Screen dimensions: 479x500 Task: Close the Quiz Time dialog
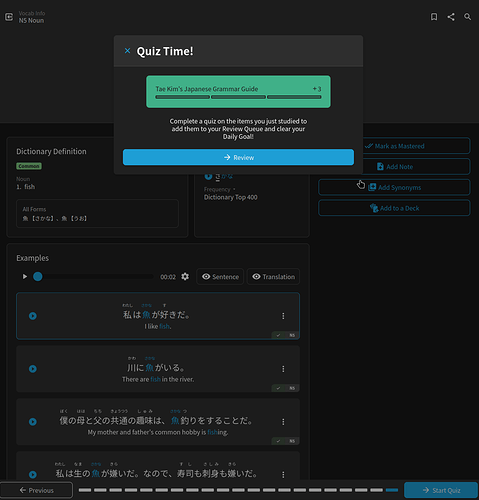pos(127,51)
